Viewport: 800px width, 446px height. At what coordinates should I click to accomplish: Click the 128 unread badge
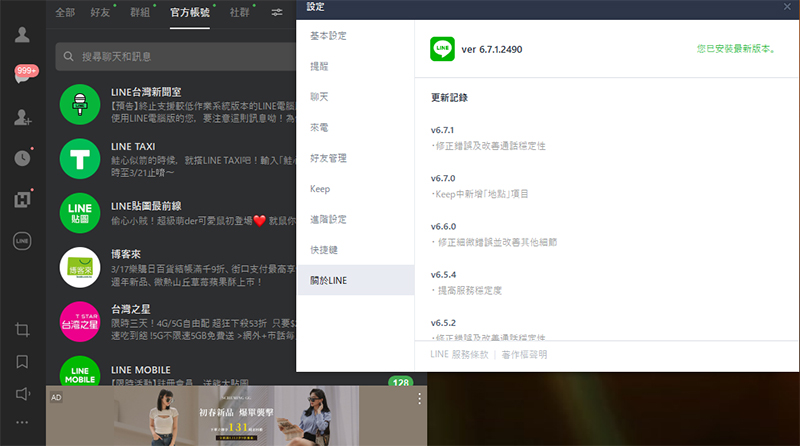tap(401, 382)
